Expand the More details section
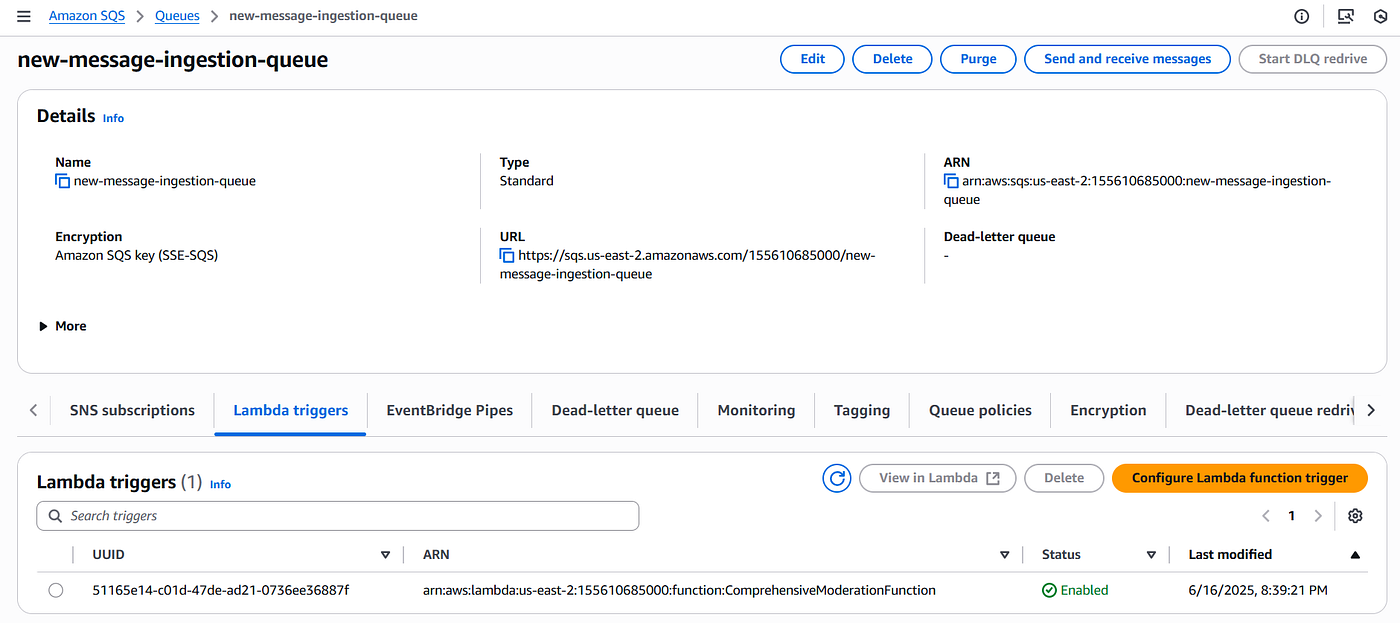 pos(63,326)
